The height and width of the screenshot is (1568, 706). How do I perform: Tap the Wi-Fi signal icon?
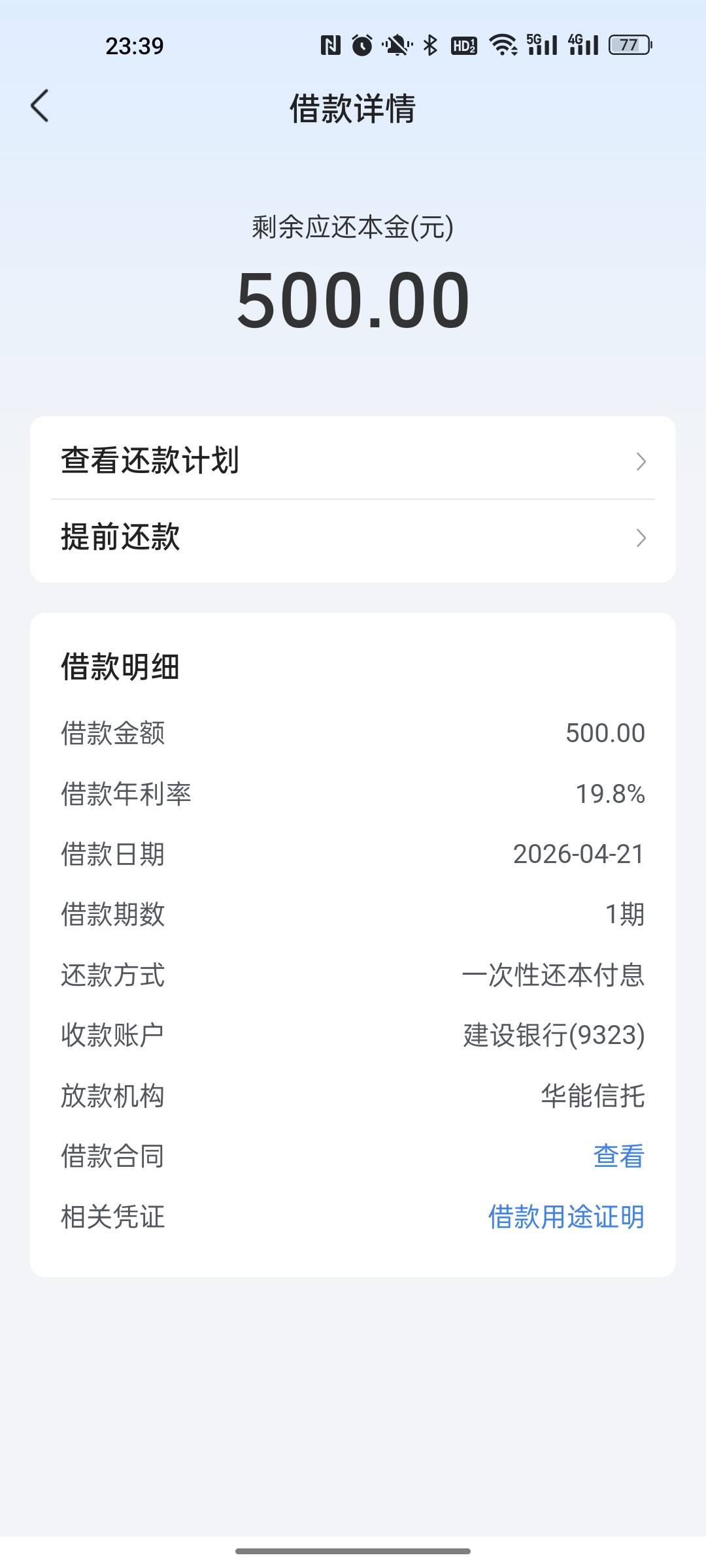click(x=503, y=45)
